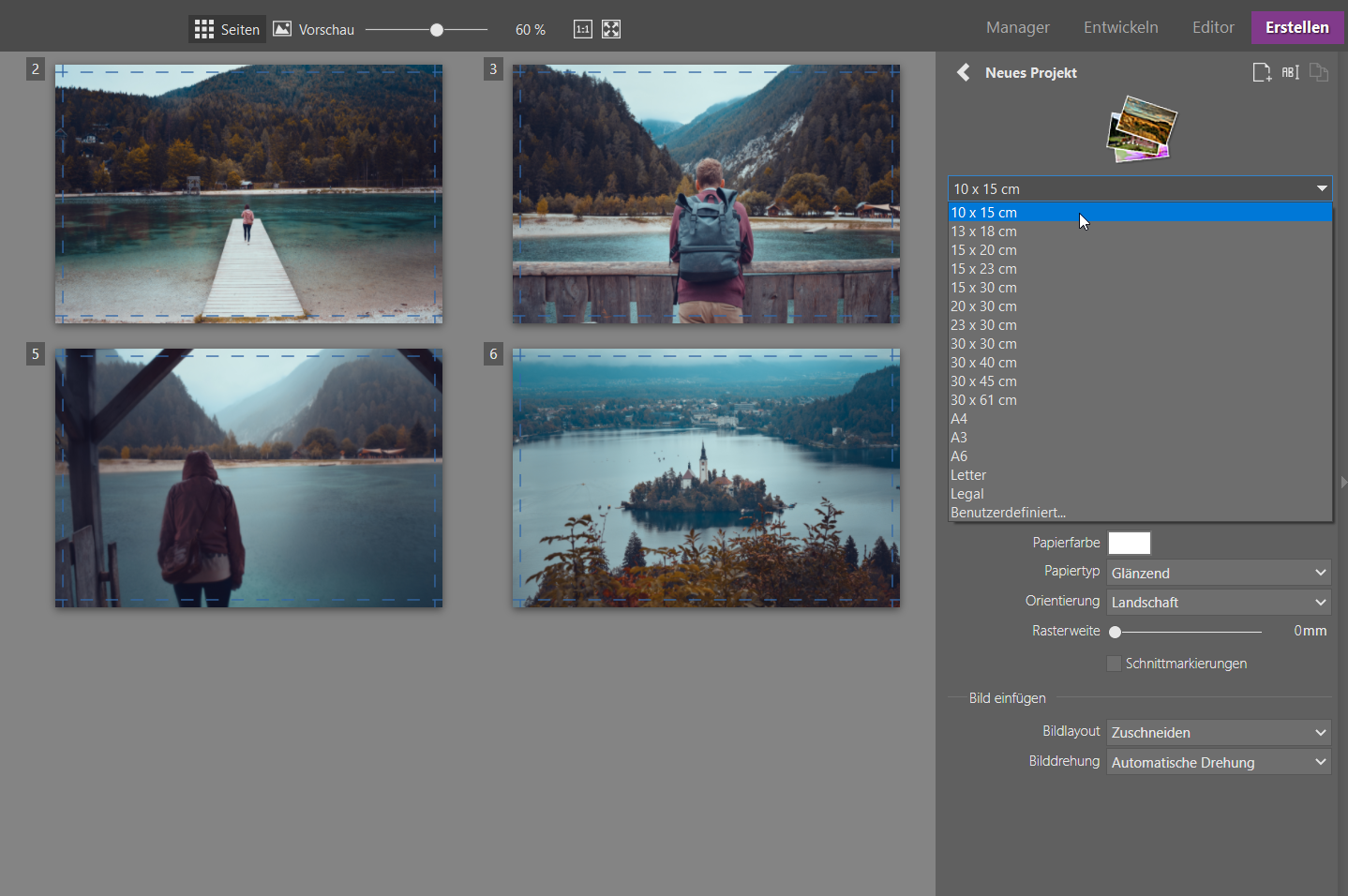Click the 0 mm Rasterweite value
This screenshot has width=1348, height=896.
pyautogui.click(x=1311, y=631)
